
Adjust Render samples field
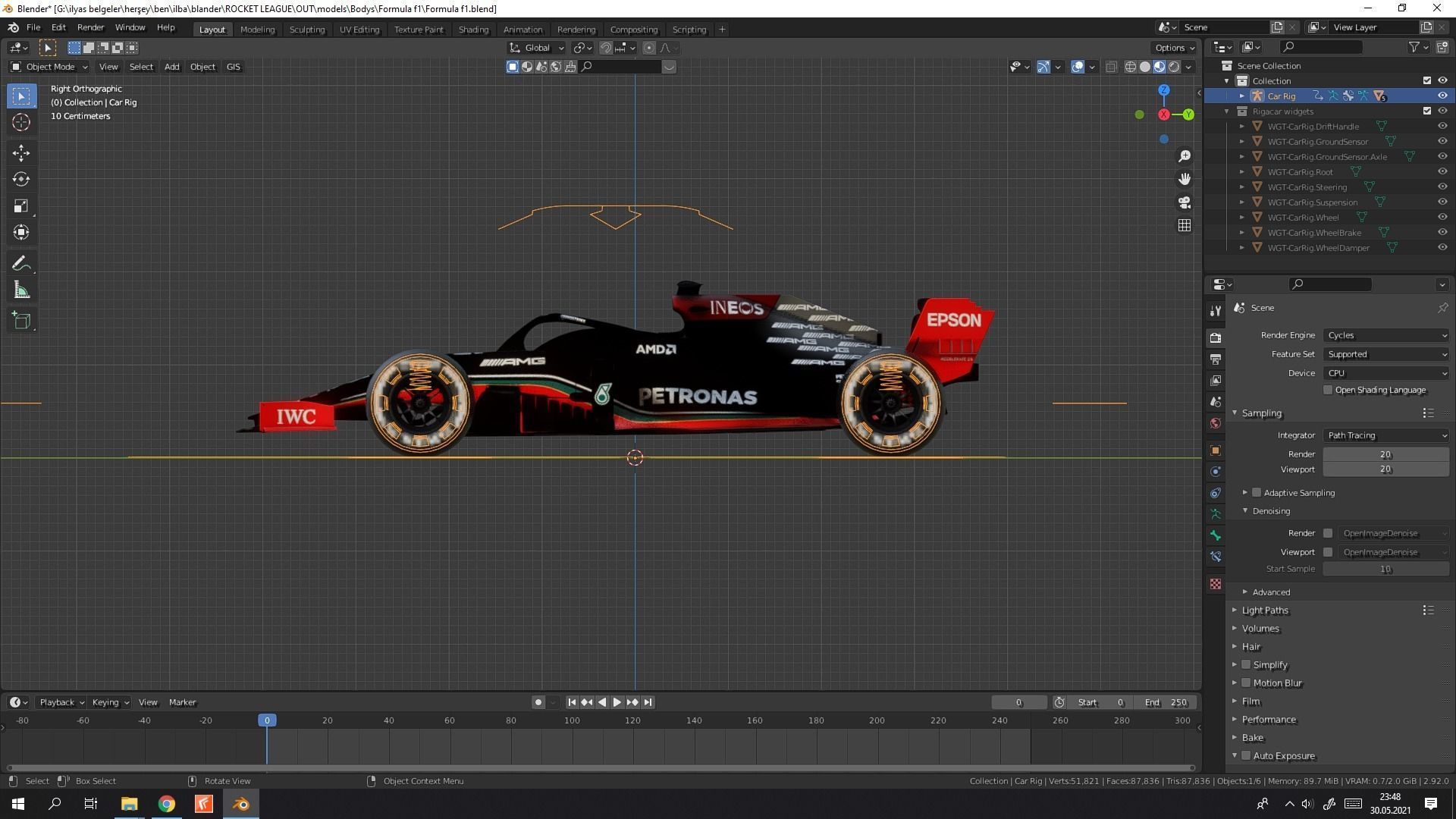click(1385, 454)
